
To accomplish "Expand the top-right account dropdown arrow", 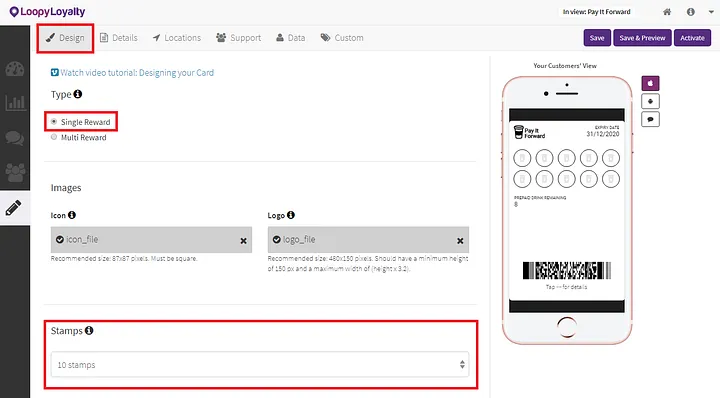I will pos(711,12).
